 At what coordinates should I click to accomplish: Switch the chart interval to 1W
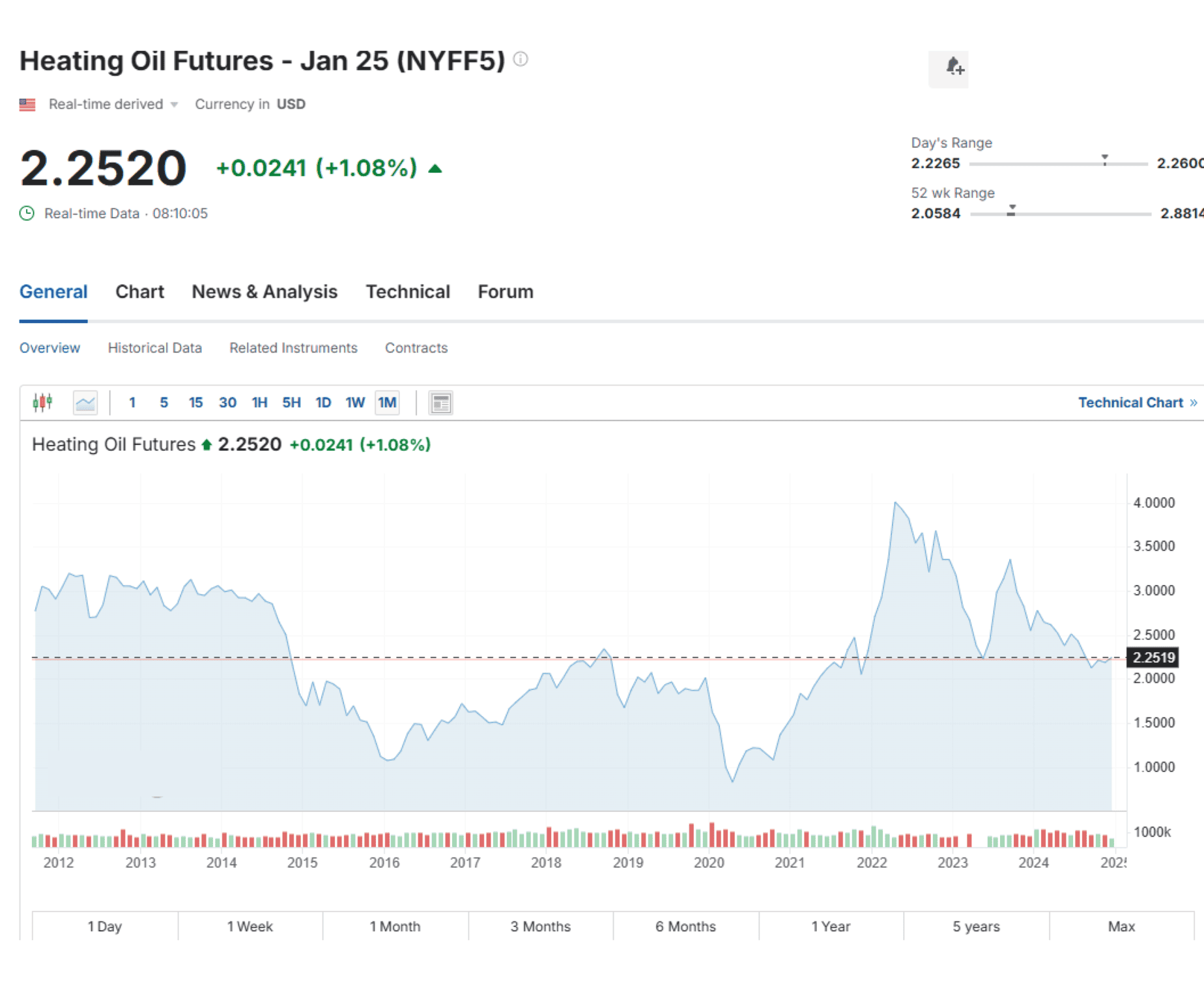[354, 402]
